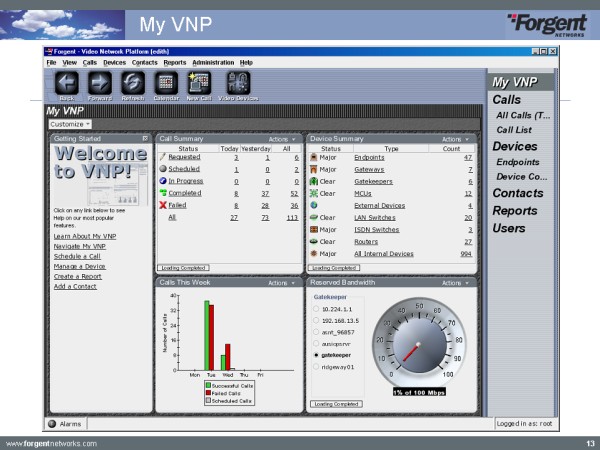600x450 pixels.
Task: Open the Calendar toolbar icon
Action: click(x=165, y=83)
